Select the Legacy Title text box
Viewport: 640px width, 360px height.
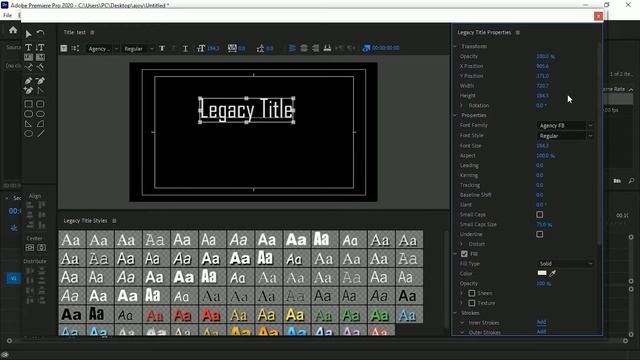[247, 110]
